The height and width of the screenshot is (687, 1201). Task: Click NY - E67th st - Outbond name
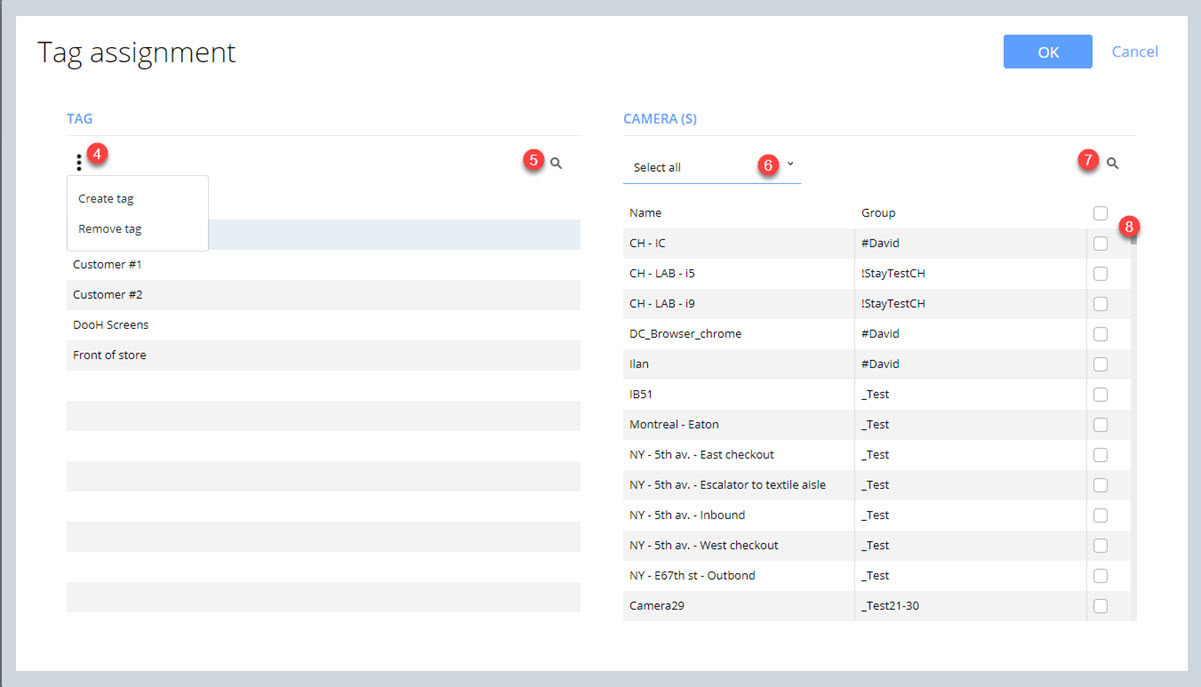(x=692, y=576)
